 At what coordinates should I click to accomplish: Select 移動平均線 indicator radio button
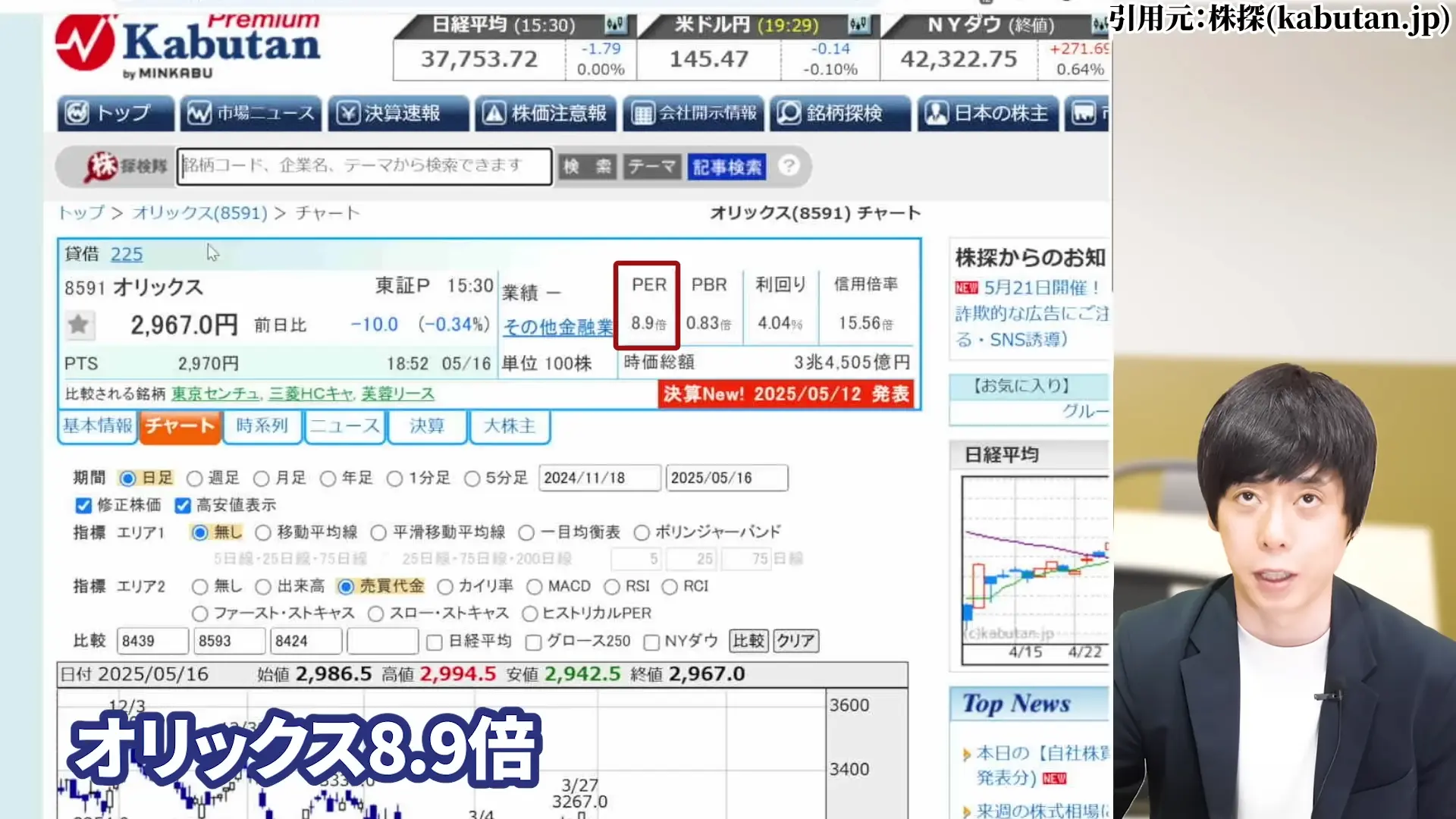click(263, 533)
